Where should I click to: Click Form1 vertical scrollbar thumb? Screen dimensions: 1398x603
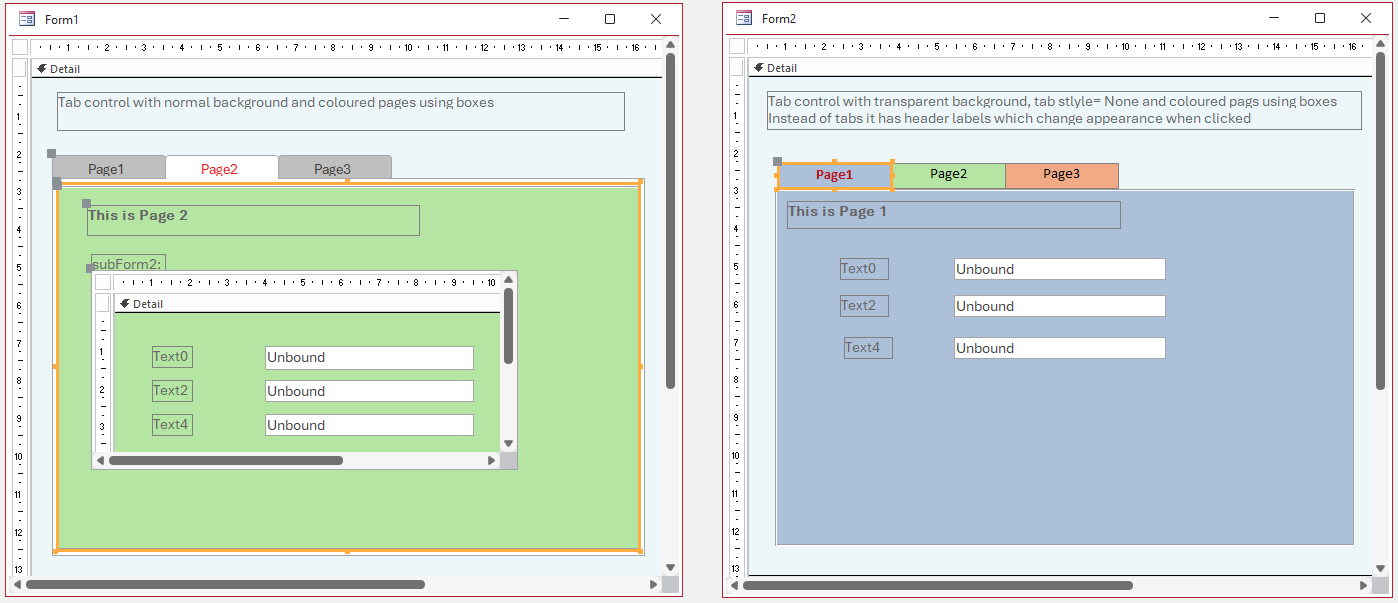pos(671,220)
